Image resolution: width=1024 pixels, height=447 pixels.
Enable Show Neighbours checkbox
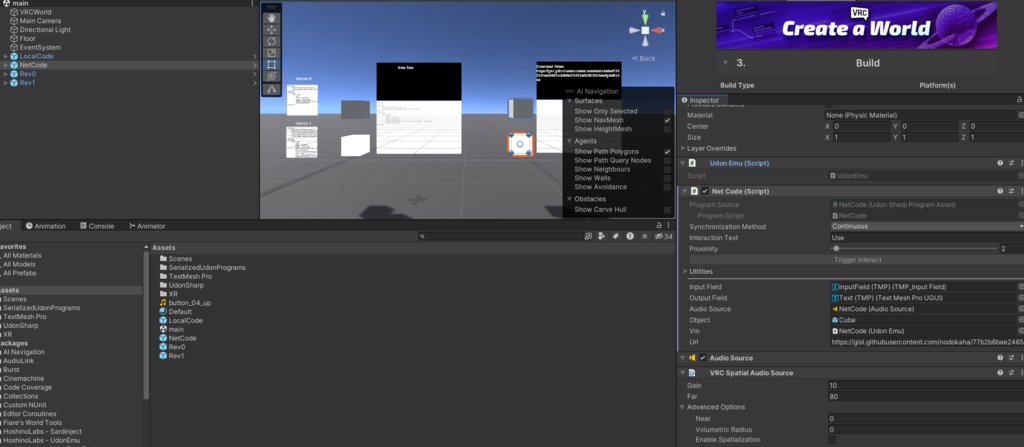click(x=667, y=169)
